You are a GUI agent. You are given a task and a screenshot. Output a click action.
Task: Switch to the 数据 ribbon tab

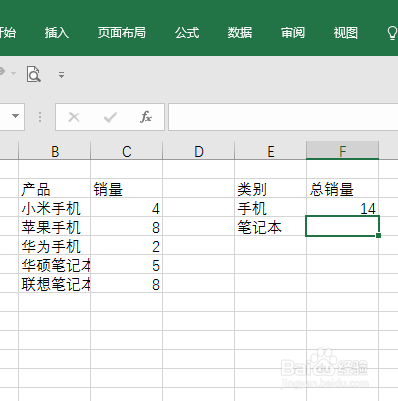click(x=240, y=33)
